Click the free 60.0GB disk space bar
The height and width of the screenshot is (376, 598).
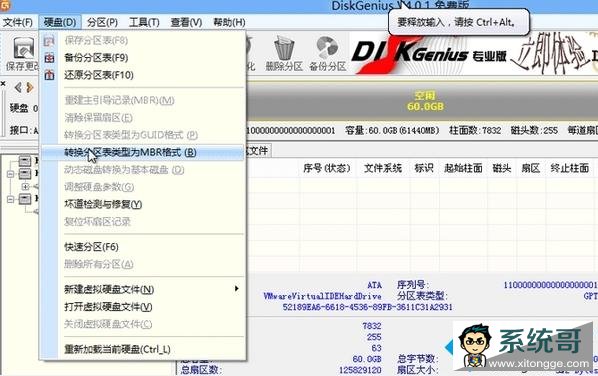pos(422,101)
